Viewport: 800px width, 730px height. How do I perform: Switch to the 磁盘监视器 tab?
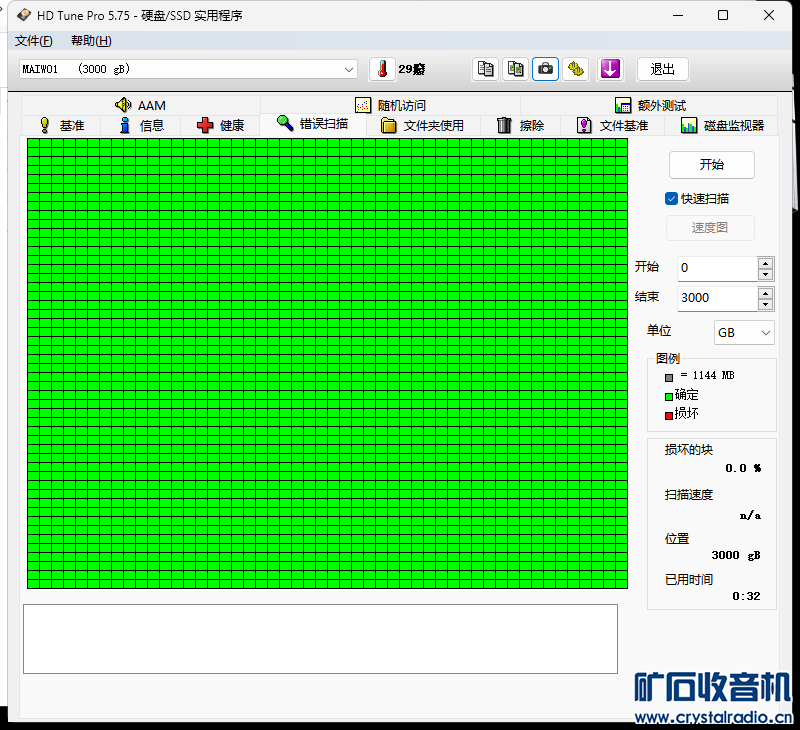click(722, 125)
